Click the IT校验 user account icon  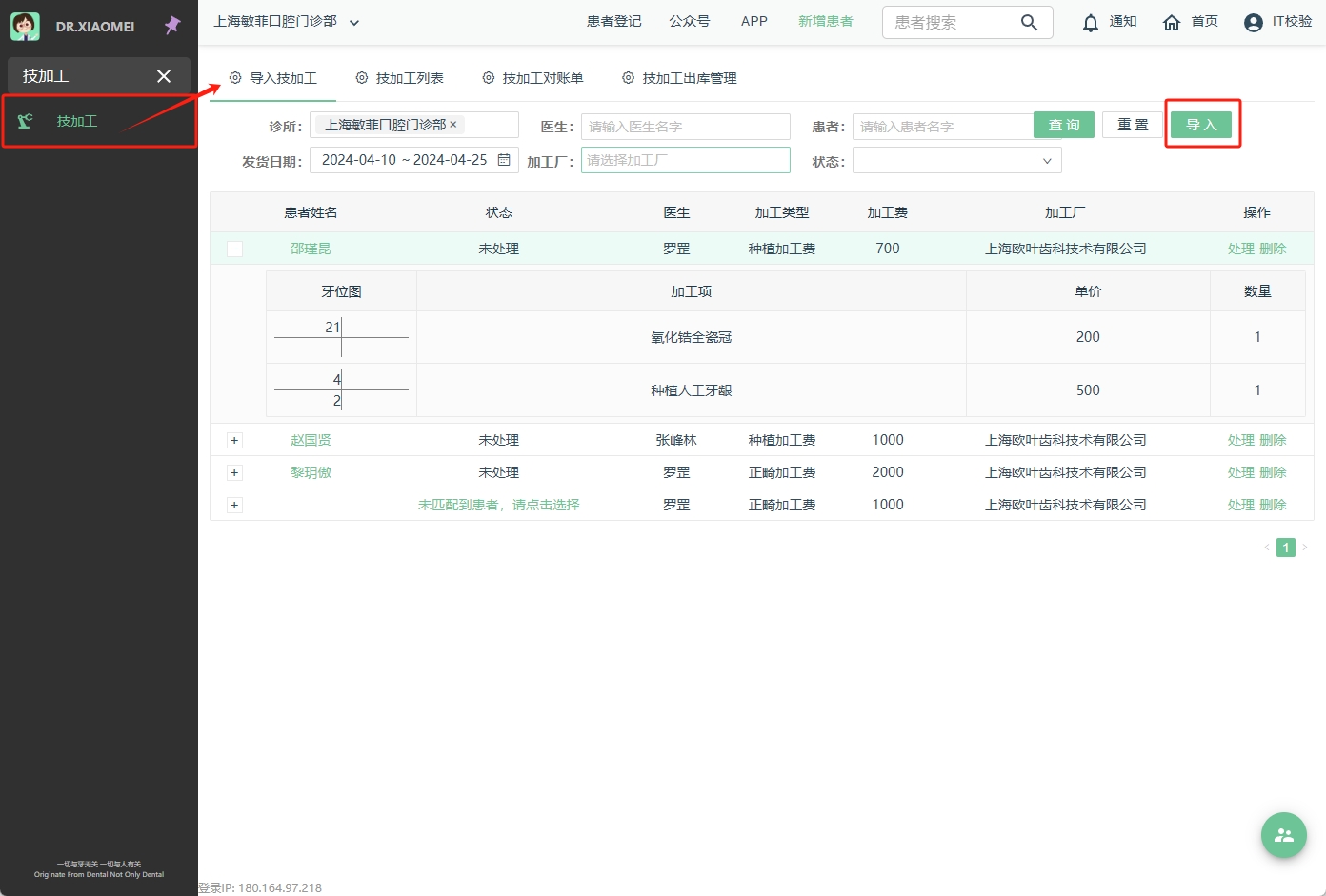pos(1254,22)
